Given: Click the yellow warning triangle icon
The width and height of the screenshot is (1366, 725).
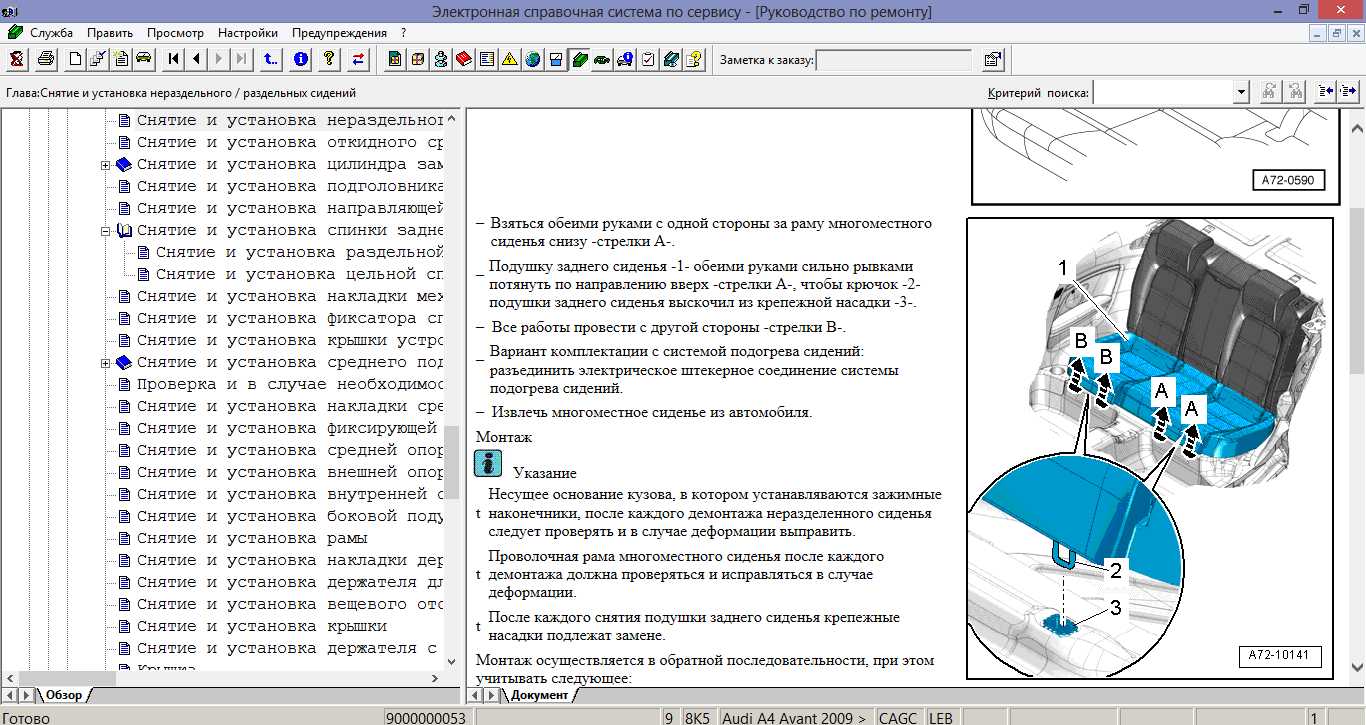Looking at the screenshot, I should click(510, 59).
